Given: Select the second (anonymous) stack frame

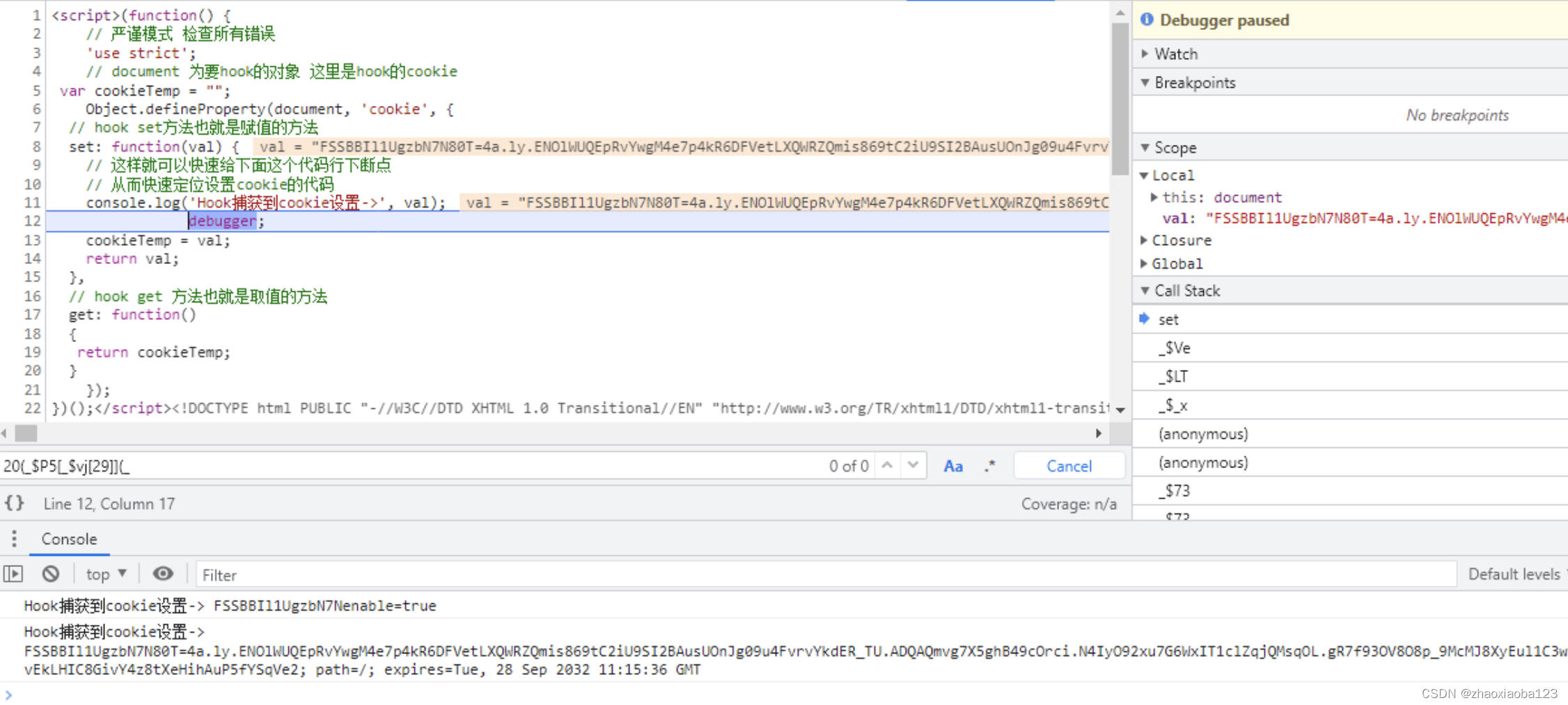Looking at the screenshot, I should 1350,463.
